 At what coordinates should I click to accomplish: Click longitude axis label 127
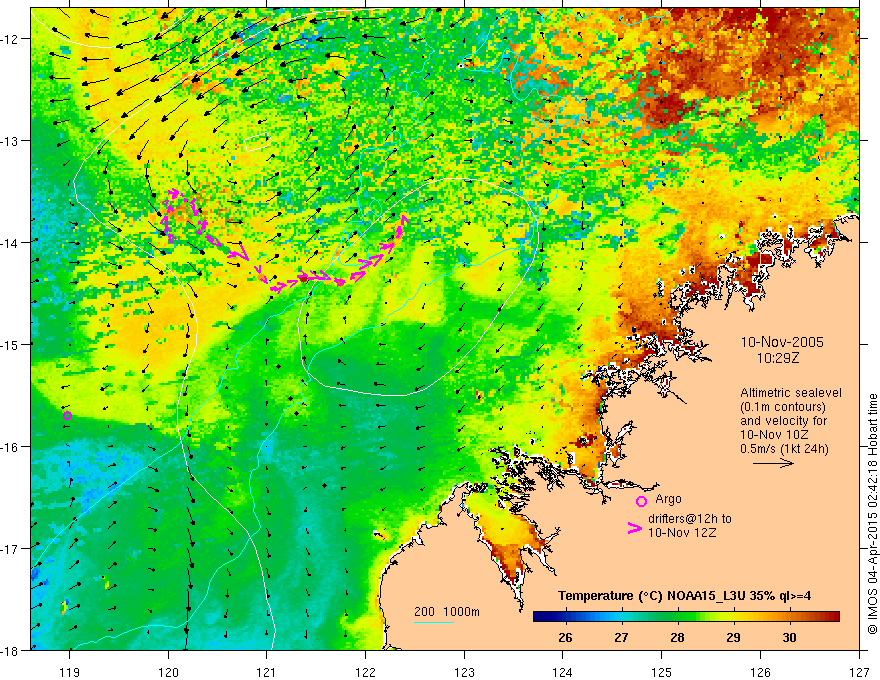pyautogui.click(x=859, y=672)
